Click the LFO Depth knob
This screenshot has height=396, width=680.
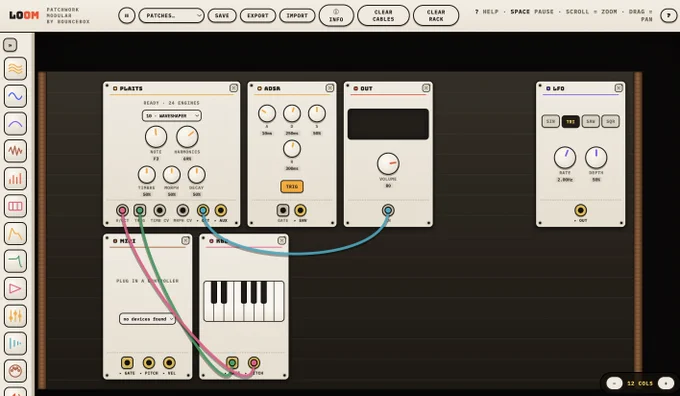[596, 157]
